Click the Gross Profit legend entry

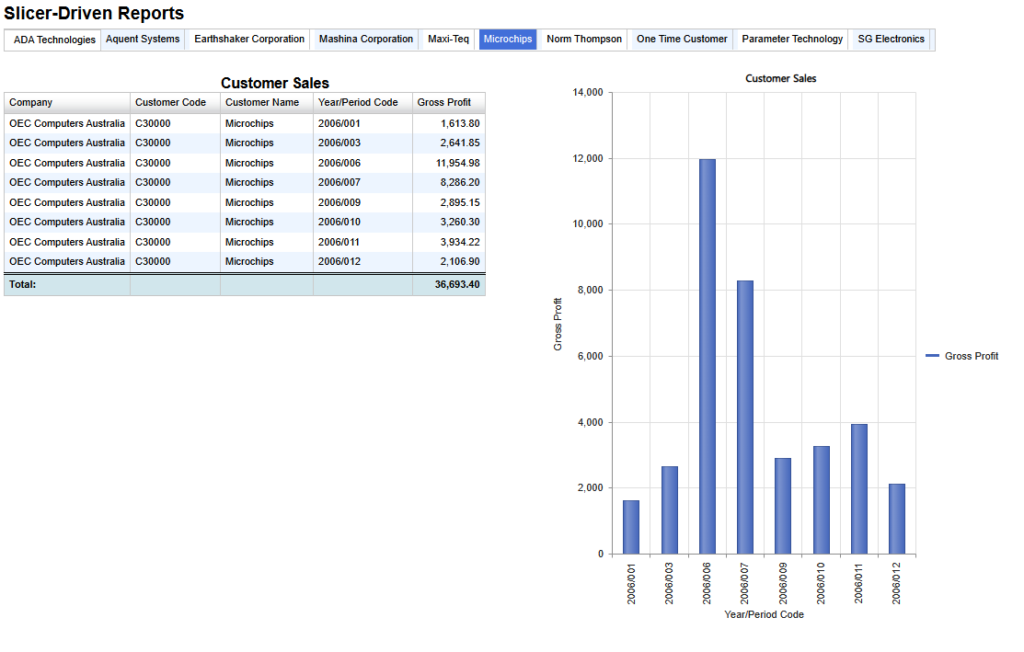[962, 356]
